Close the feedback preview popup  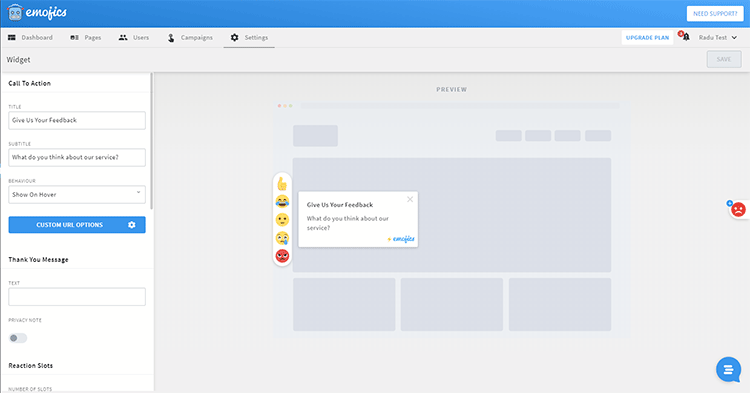click(x=410, y=199)
